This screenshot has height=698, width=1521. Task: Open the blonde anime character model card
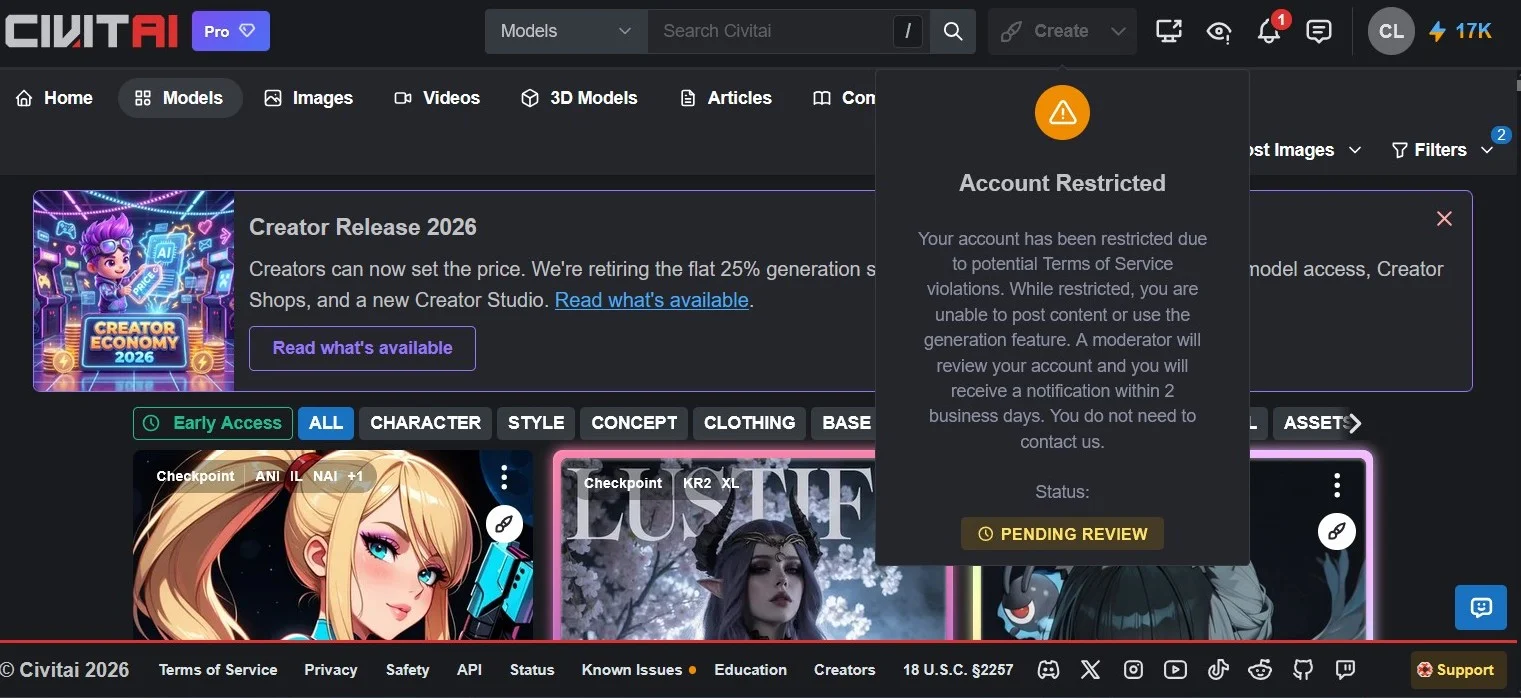[x=333, y=545]
